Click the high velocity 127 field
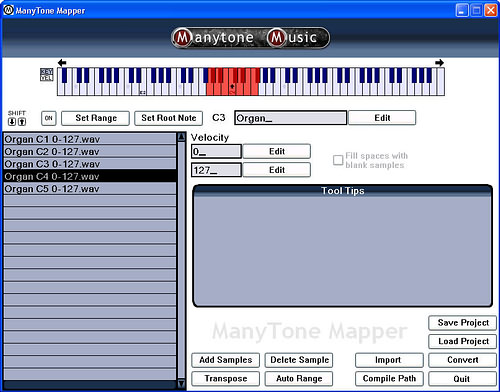 click(x=216, y=170)
